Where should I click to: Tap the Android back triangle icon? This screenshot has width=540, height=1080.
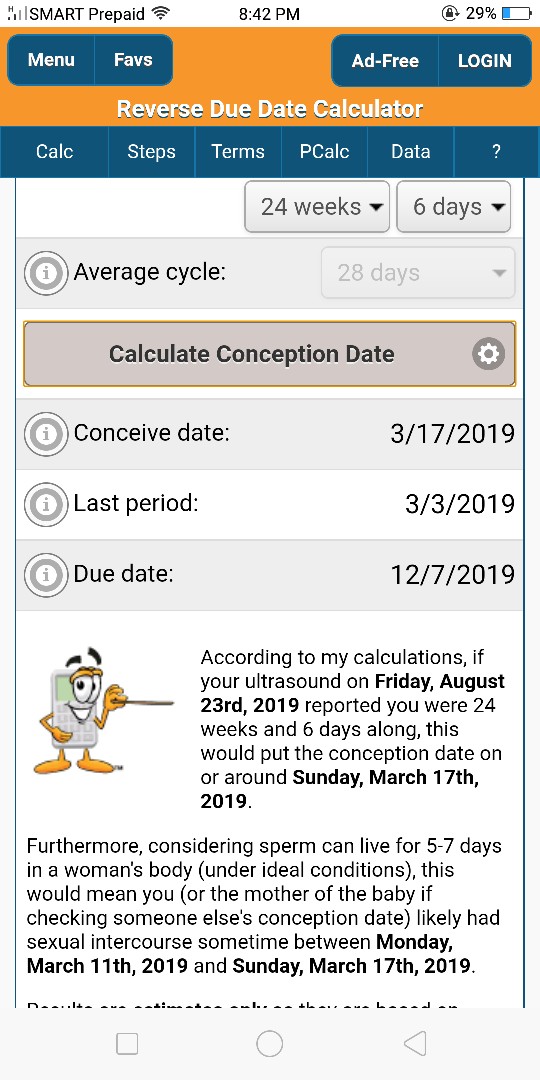coord(415,1043)
